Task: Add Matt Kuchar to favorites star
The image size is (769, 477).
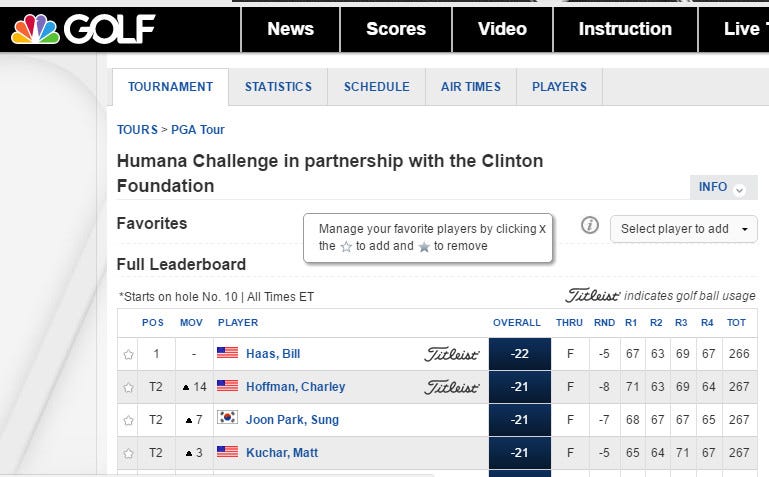Action: pos(128,453)
